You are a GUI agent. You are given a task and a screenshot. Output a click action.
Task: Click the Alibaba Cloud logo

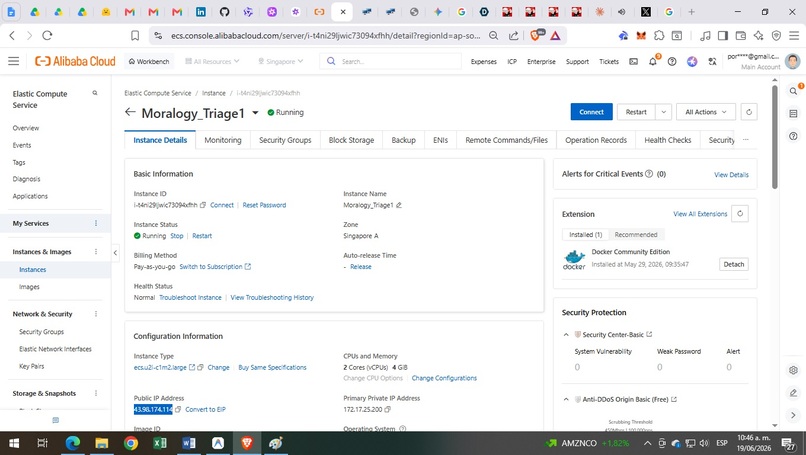coord(75,61)
